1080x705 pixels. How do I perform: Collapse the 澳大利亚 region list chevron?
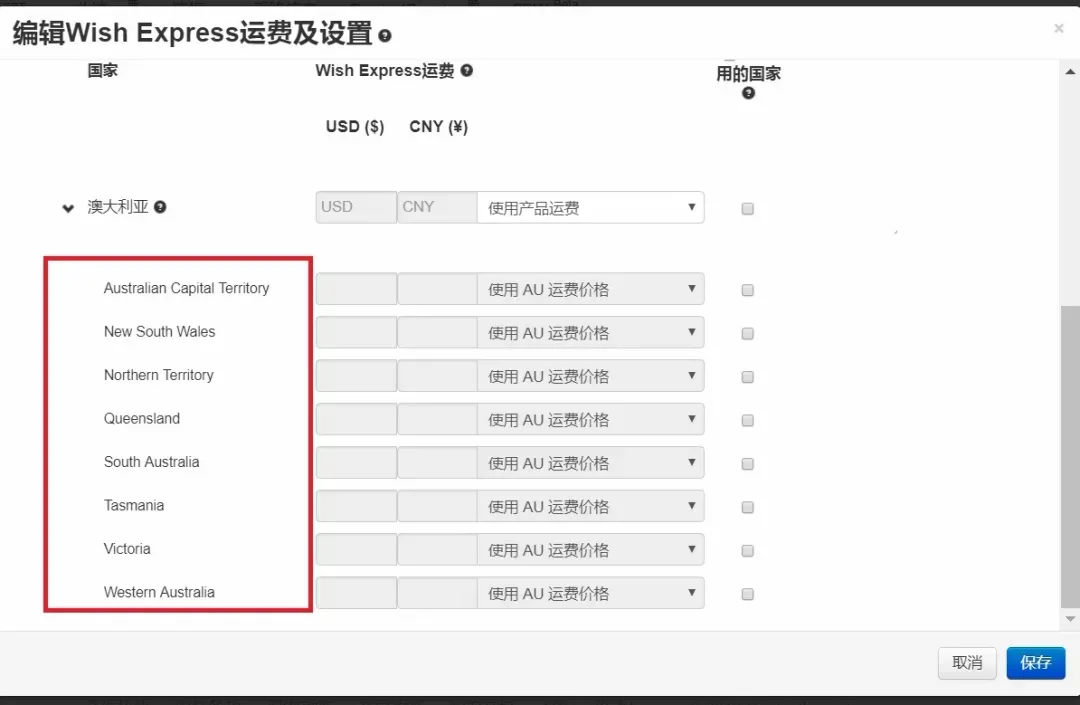click(68, 208)
